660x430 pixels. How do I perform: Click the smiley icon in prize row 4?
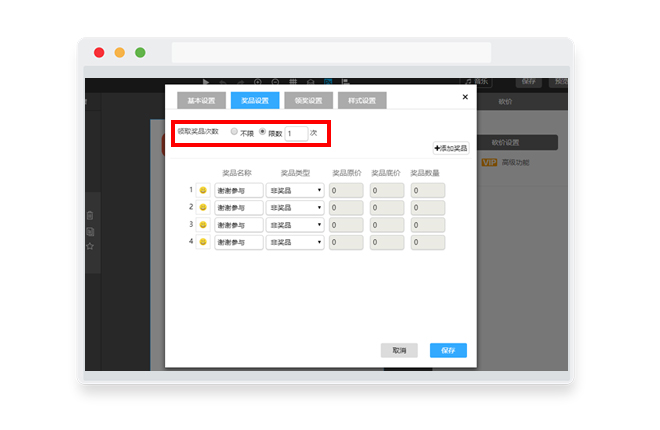point(203,242)
